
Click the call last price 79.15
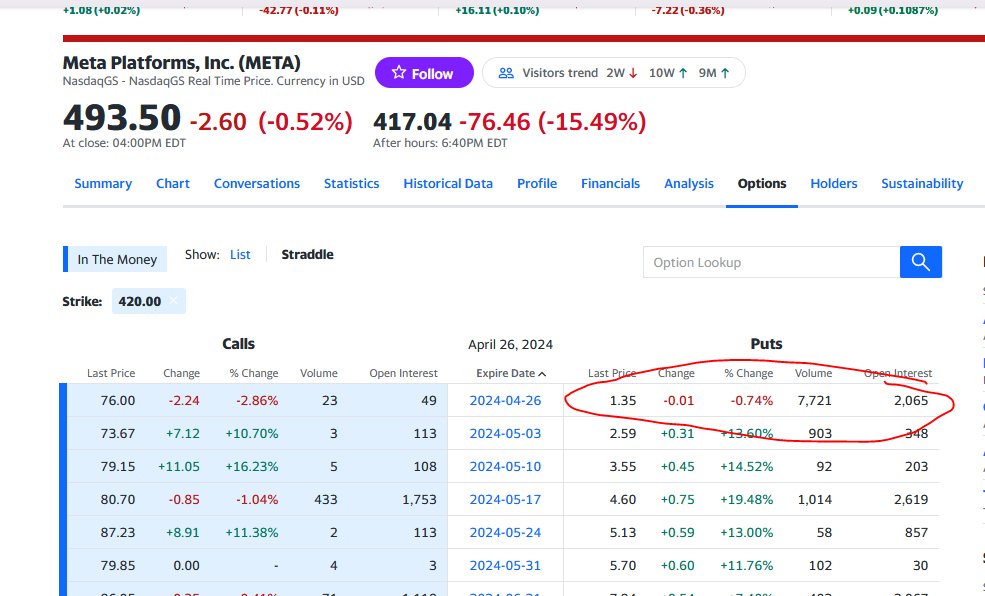(x=117, y=467)
